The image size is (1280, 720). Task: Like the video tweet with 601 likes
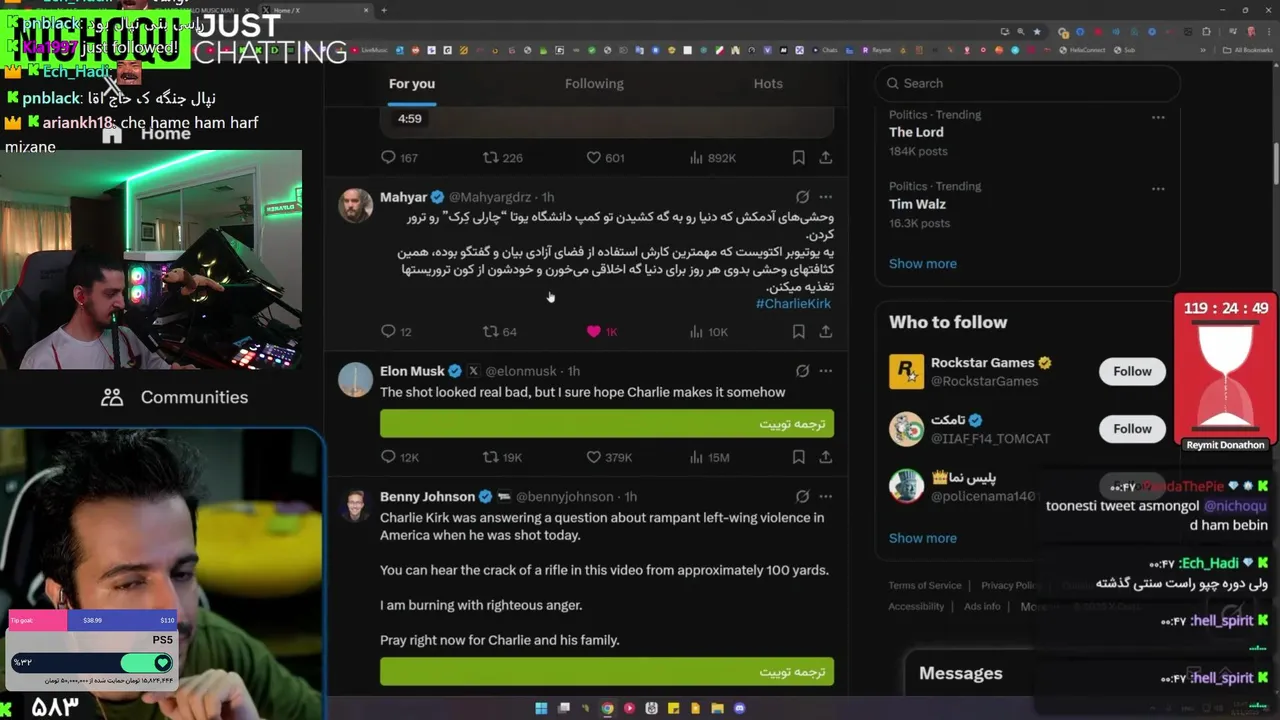tap(605, 158)
